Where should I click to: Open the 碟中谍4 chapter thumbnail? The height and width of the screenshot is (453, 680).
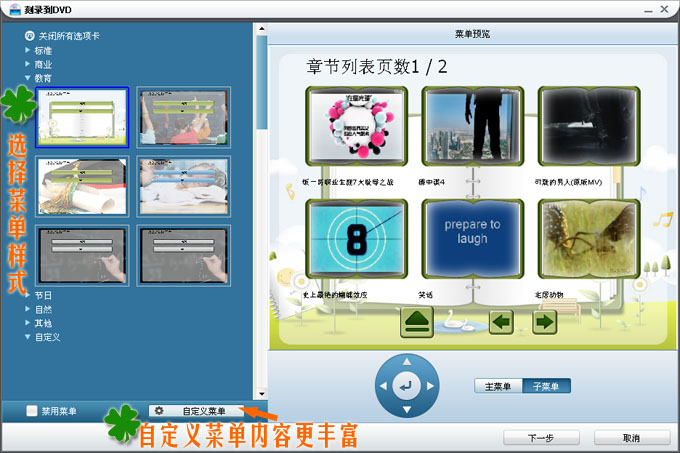point(473,126)
